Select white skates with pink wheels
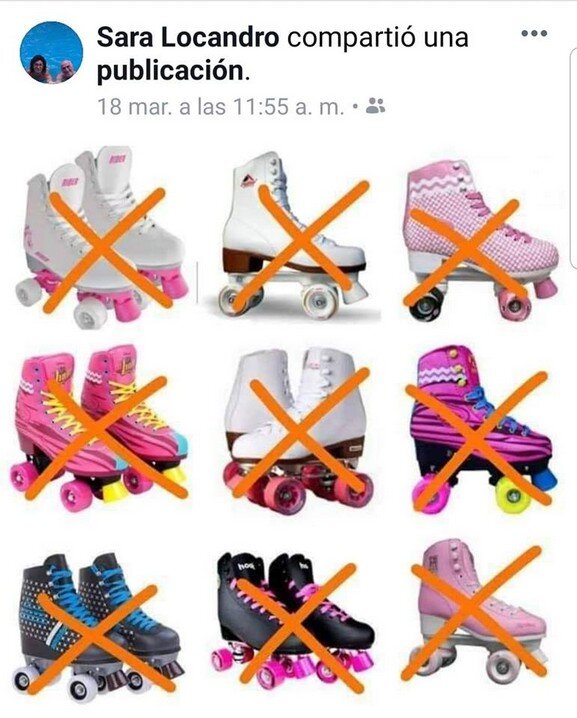577x718 pixels. [x=101, y=237]
